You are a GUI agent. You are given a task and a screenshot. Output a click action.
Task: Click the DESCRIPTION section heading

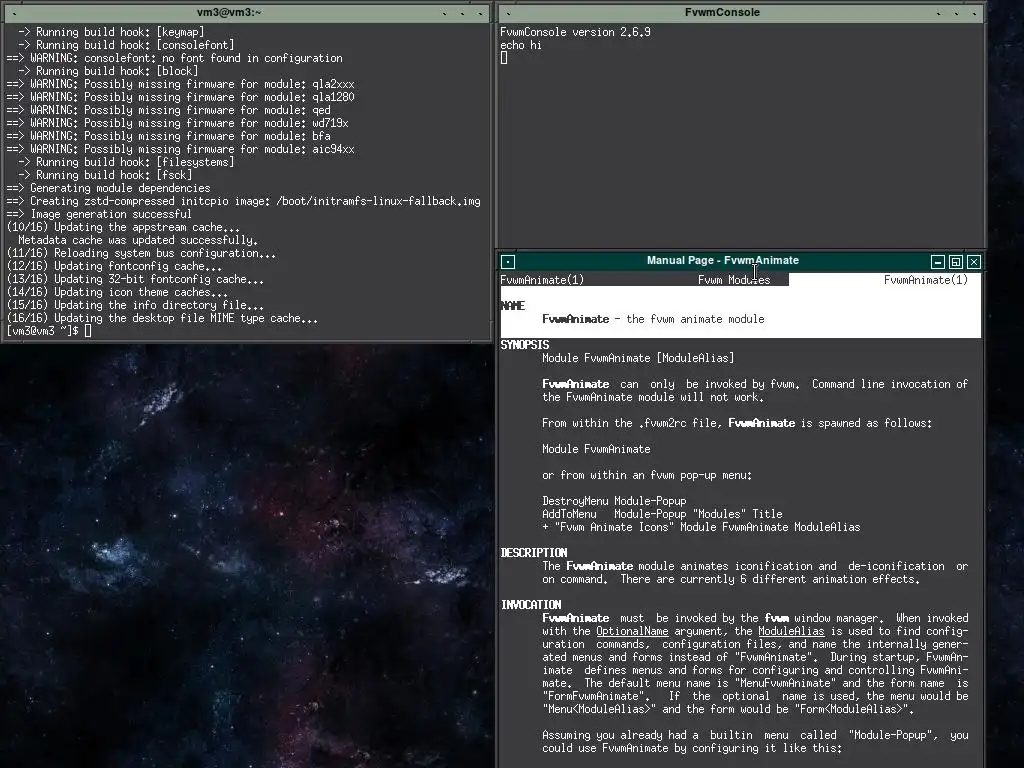534,553
